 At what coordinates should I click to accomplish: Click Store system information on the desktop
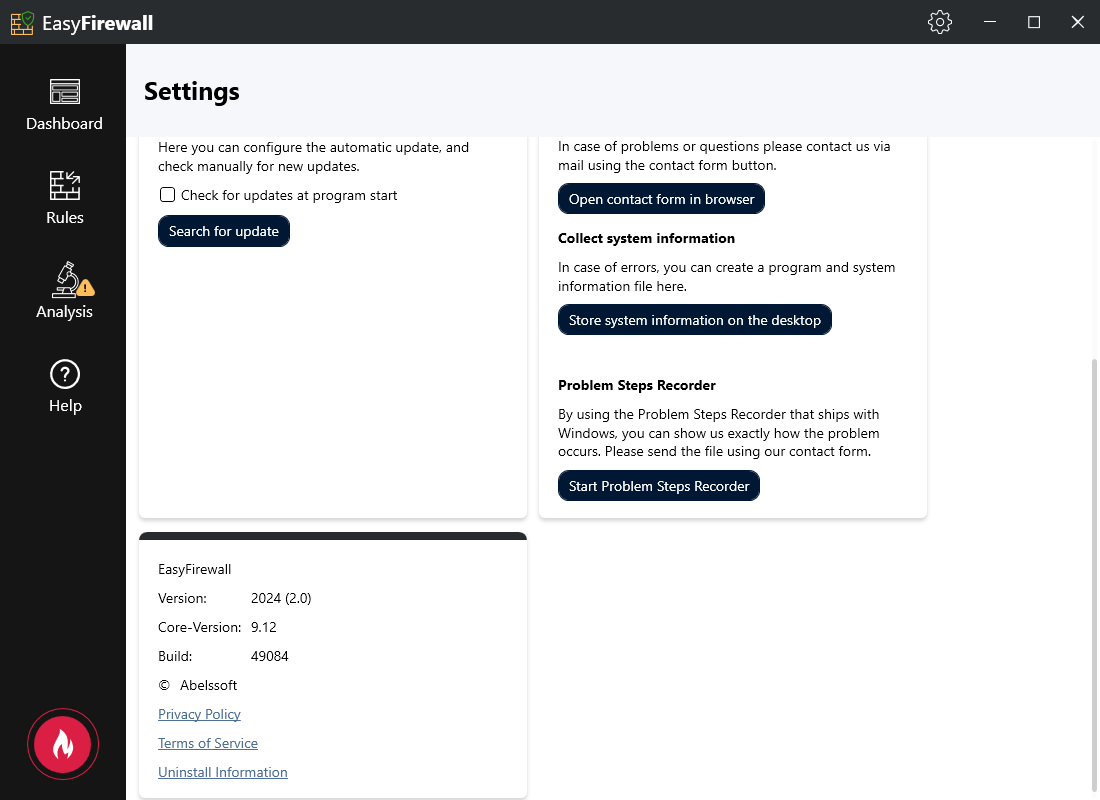(x=695, y=320)
